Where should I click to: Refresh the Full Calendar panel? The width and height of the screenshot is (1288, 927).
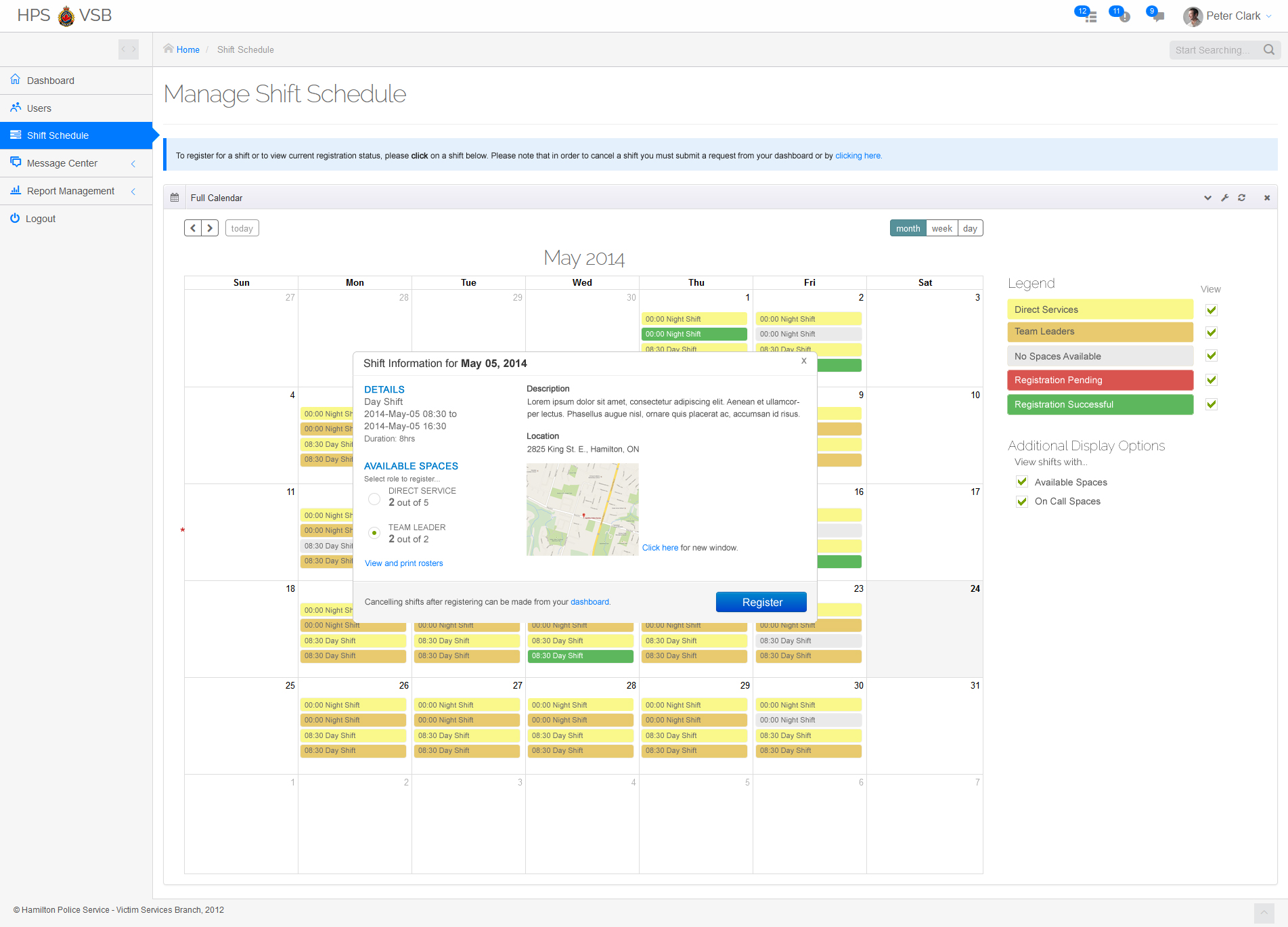[x=1241, y=198]
